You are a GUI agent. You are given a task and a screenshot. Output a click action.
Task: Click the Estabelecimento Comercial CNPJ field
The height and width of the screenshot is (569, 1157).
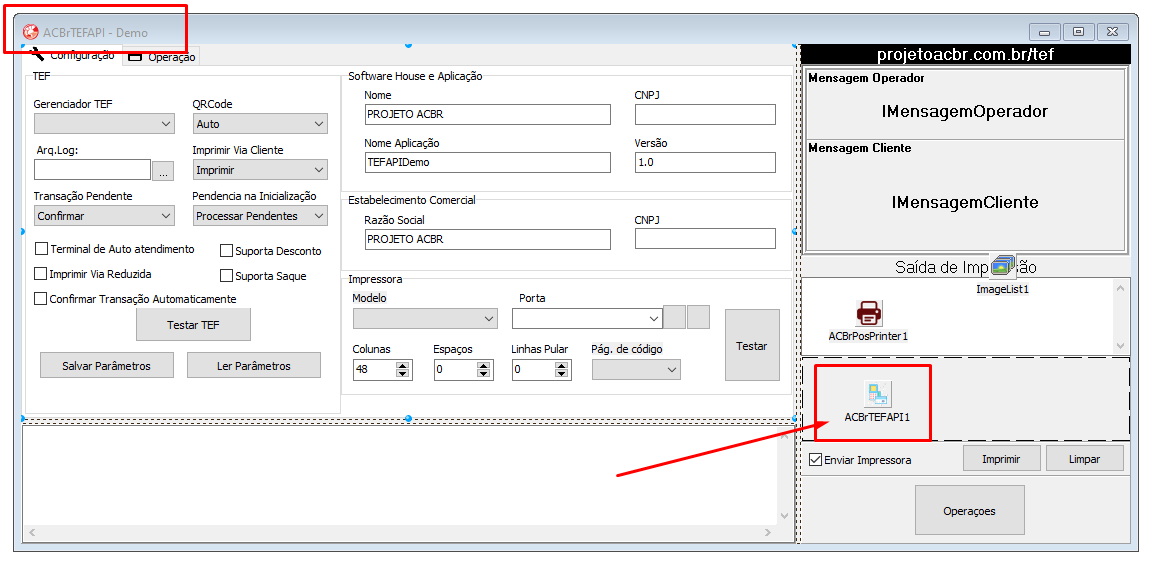pyautogui.click(x=705, y=239)
